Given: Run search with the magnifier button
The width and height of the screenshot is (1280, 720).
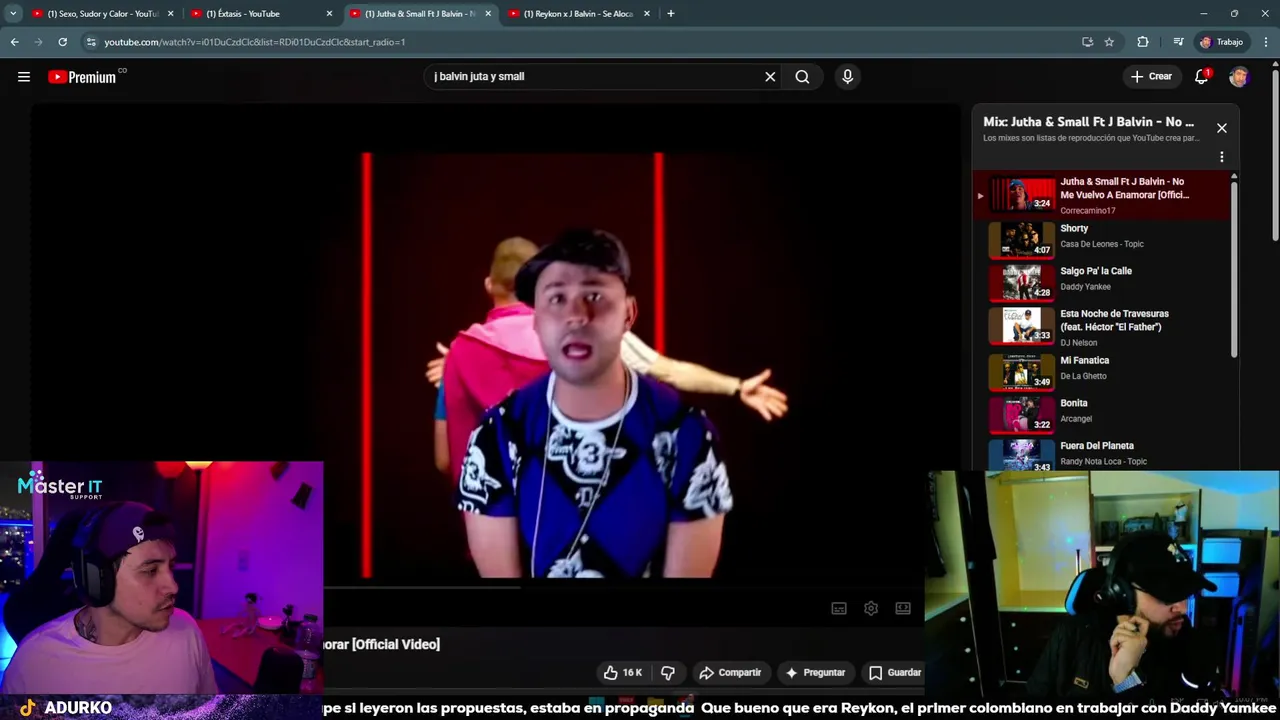Looking at the screenshot, I should click(x=802, y=76).
